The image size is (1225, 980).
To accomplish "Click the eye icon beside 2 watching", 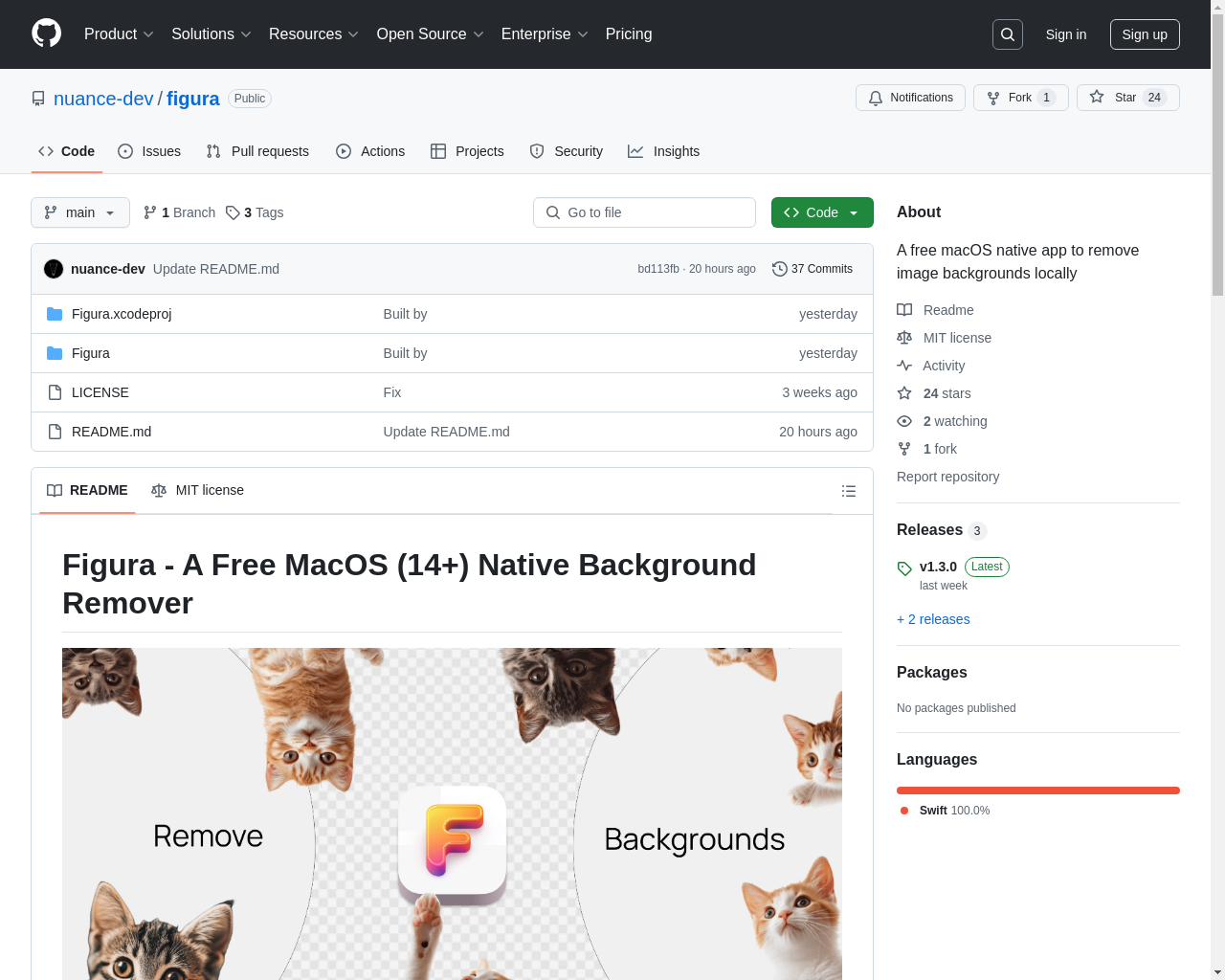I will [904, 421].
